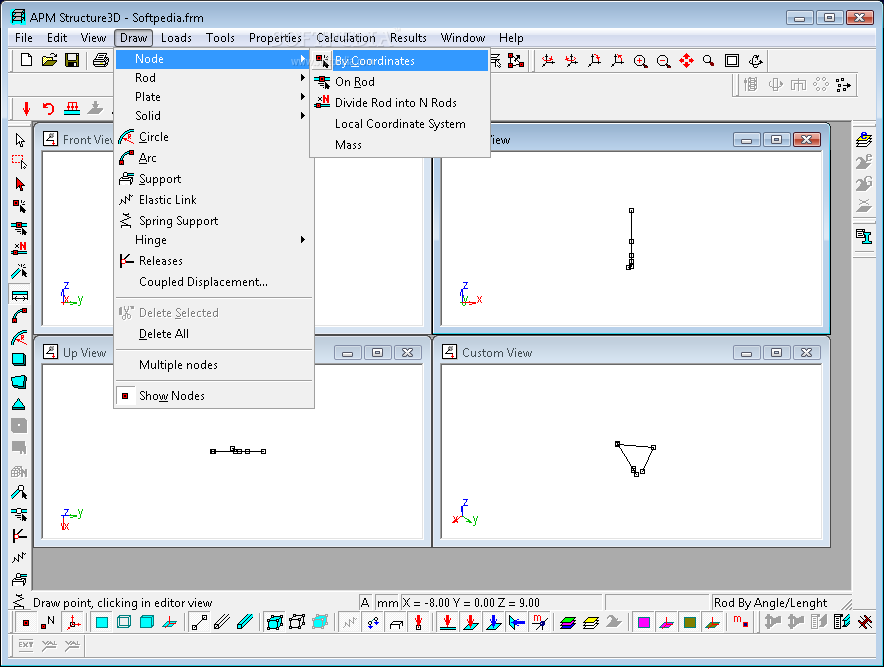
Task: Click the red Undo arrow icon
Action: point(48,108)
